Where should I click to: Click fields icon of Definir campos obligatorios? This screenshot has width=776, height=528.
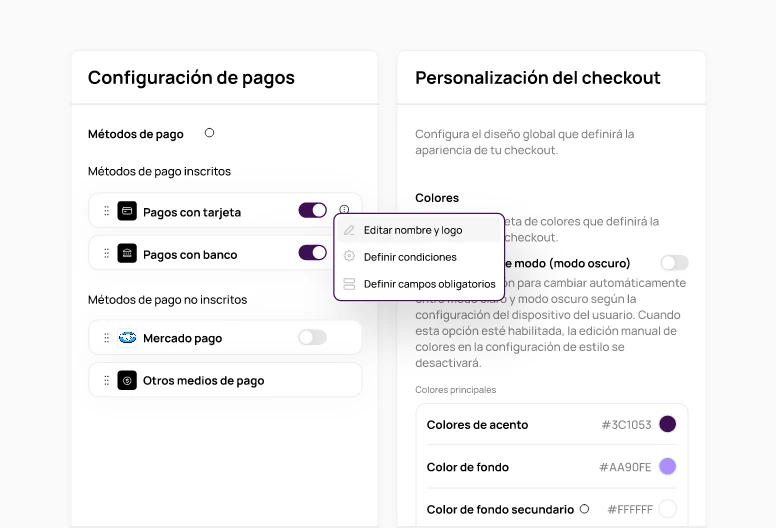coord(349,284)
